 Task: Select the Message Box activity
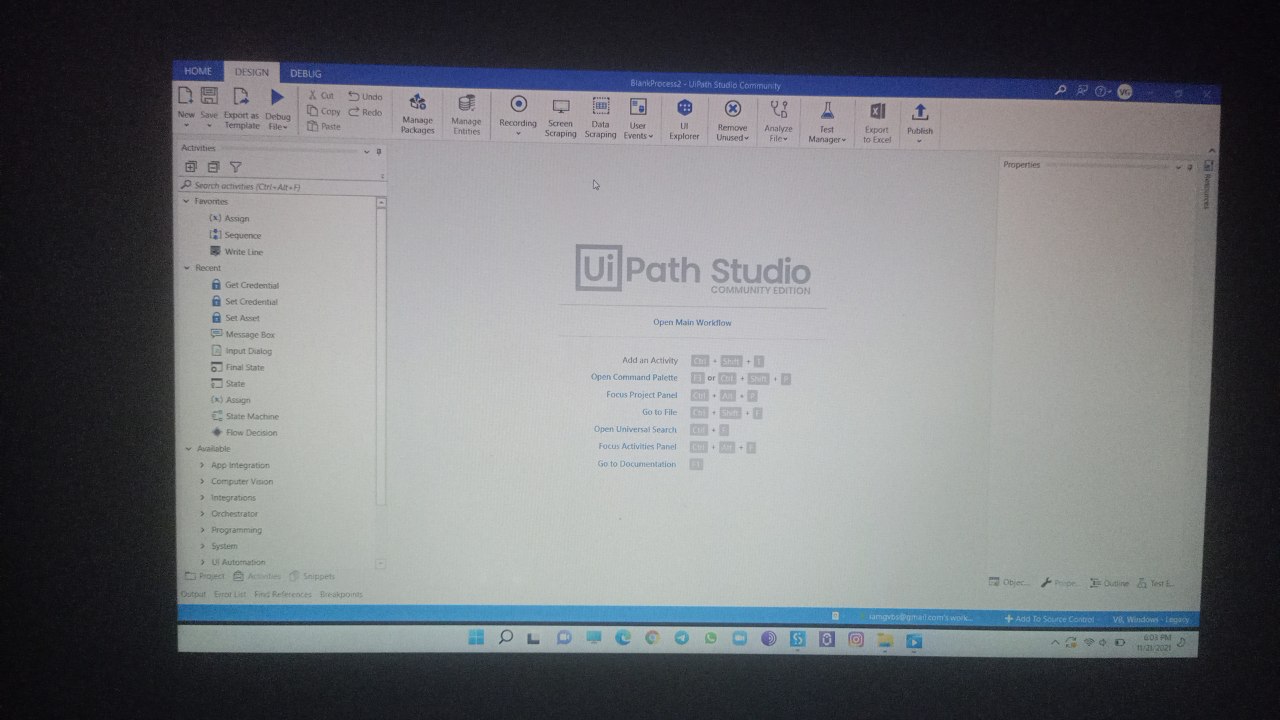coord(243,334)
